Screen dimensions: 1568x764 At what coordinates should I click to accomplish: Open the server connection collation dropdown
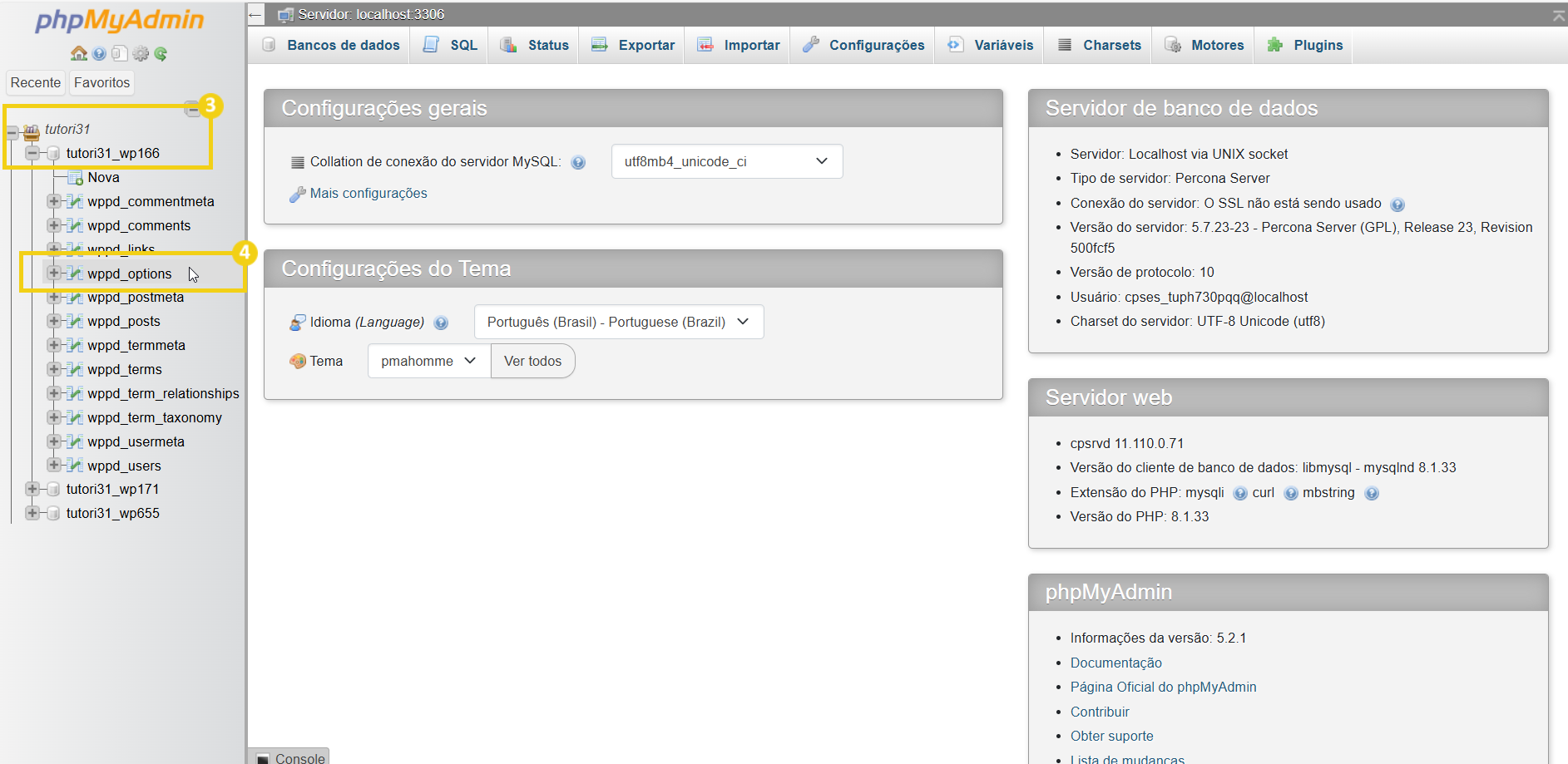pos(726,161)
